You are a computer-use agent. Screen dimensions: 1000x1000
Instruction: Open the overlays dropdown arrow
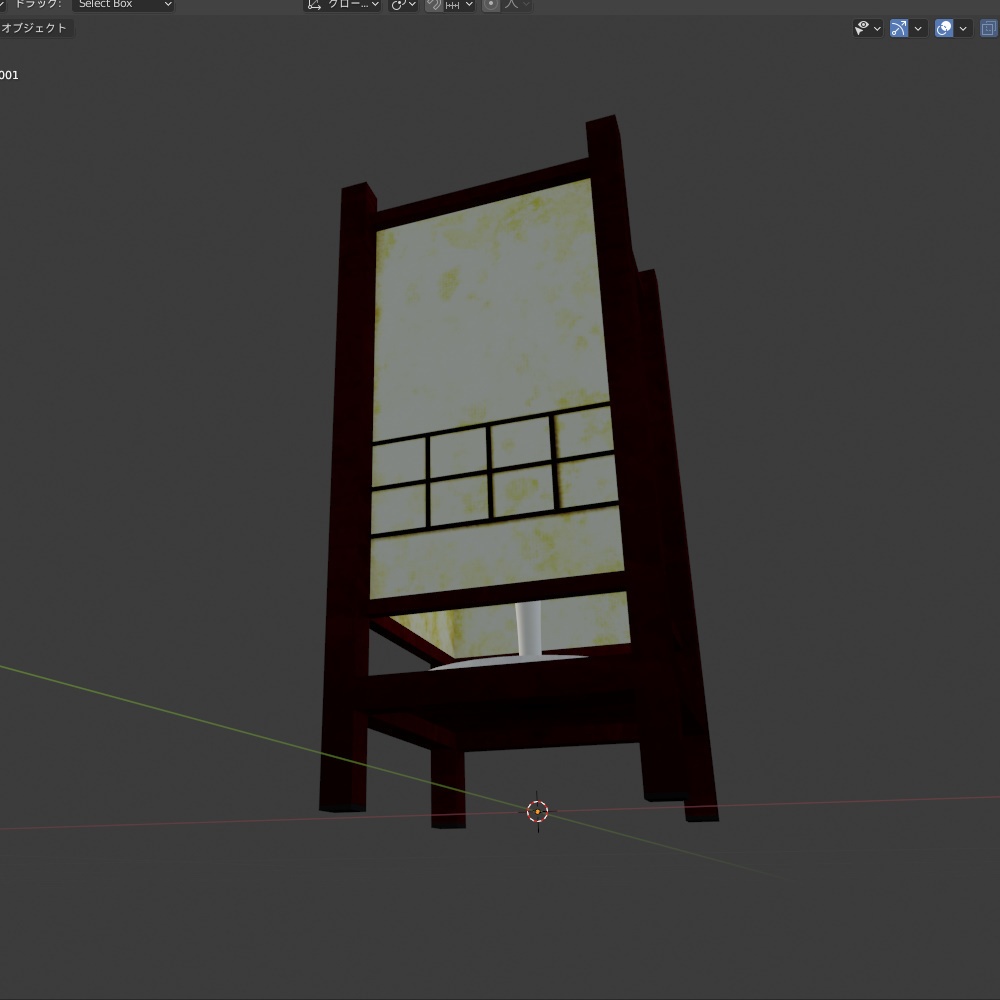963,28
